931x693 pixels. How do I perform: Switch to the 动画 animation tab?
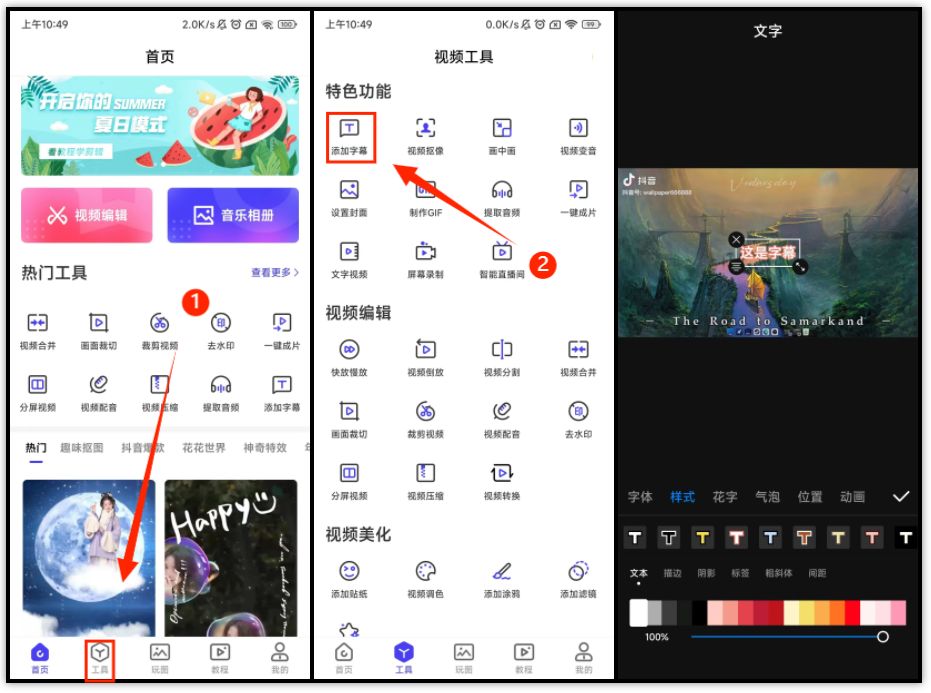tap(852, 497)
